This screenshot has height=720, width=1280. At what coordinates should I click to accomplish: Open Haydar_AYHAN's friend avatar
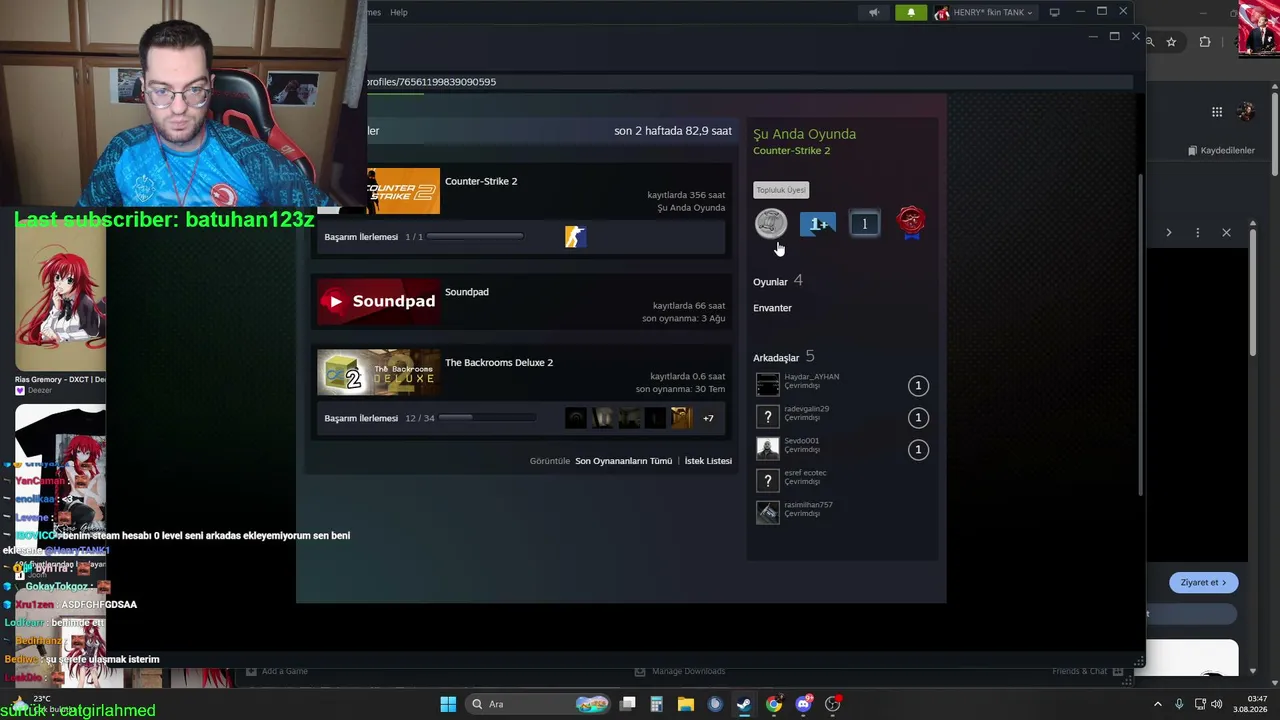[767, 384]
